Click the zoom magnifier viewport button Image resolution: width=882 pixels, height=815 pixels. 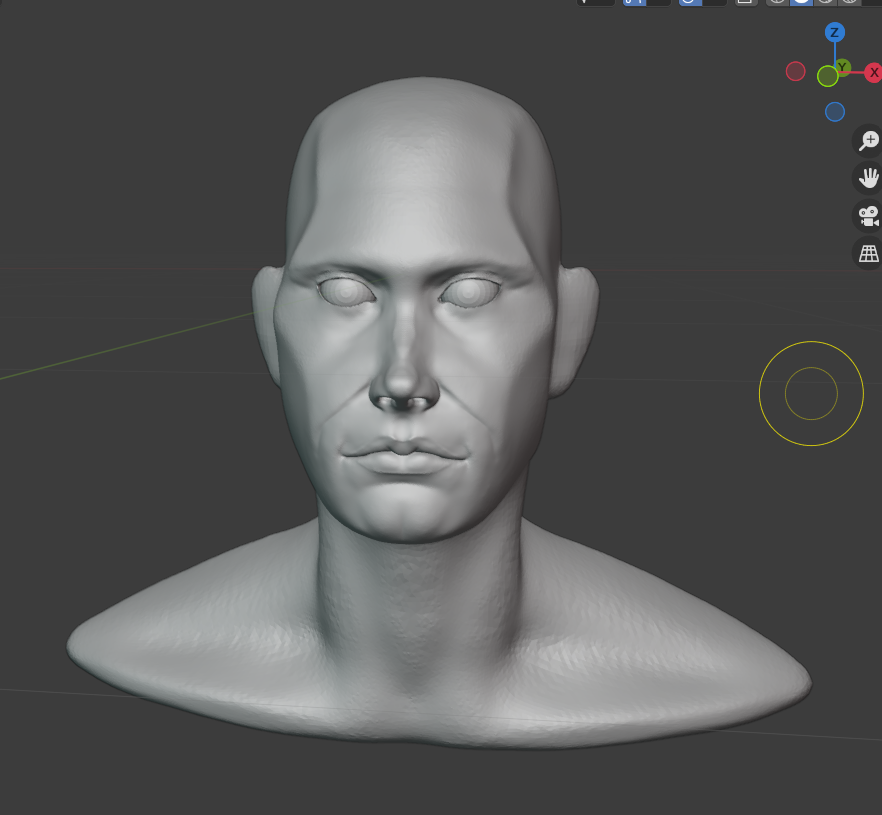coord(868,141)
